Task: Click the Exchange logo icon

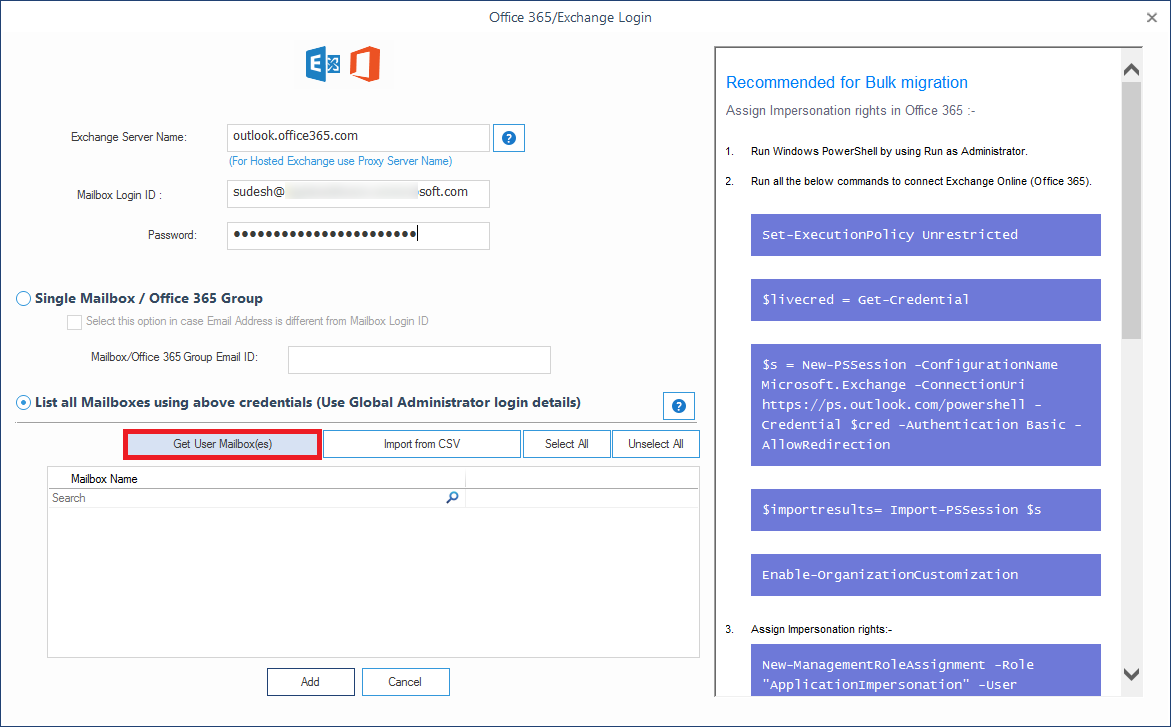Action: click(x=323, y=64)
